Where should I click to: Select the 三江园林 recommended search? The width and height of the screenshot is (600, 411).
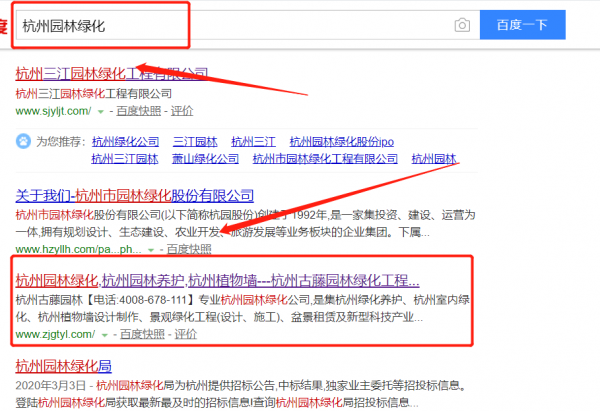pos(195,142)
